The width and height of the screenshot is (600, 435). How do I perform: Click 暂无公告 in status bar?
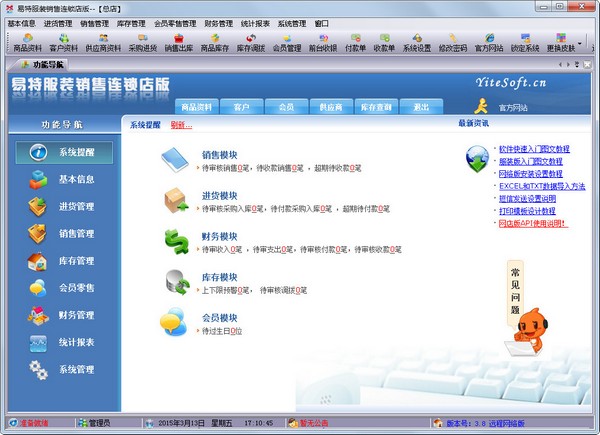[313, 423]
